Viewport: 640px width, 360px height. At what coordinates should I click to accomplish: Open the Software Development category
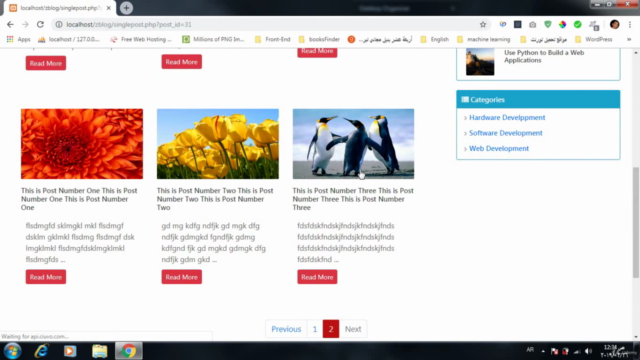tap(506, 133)
